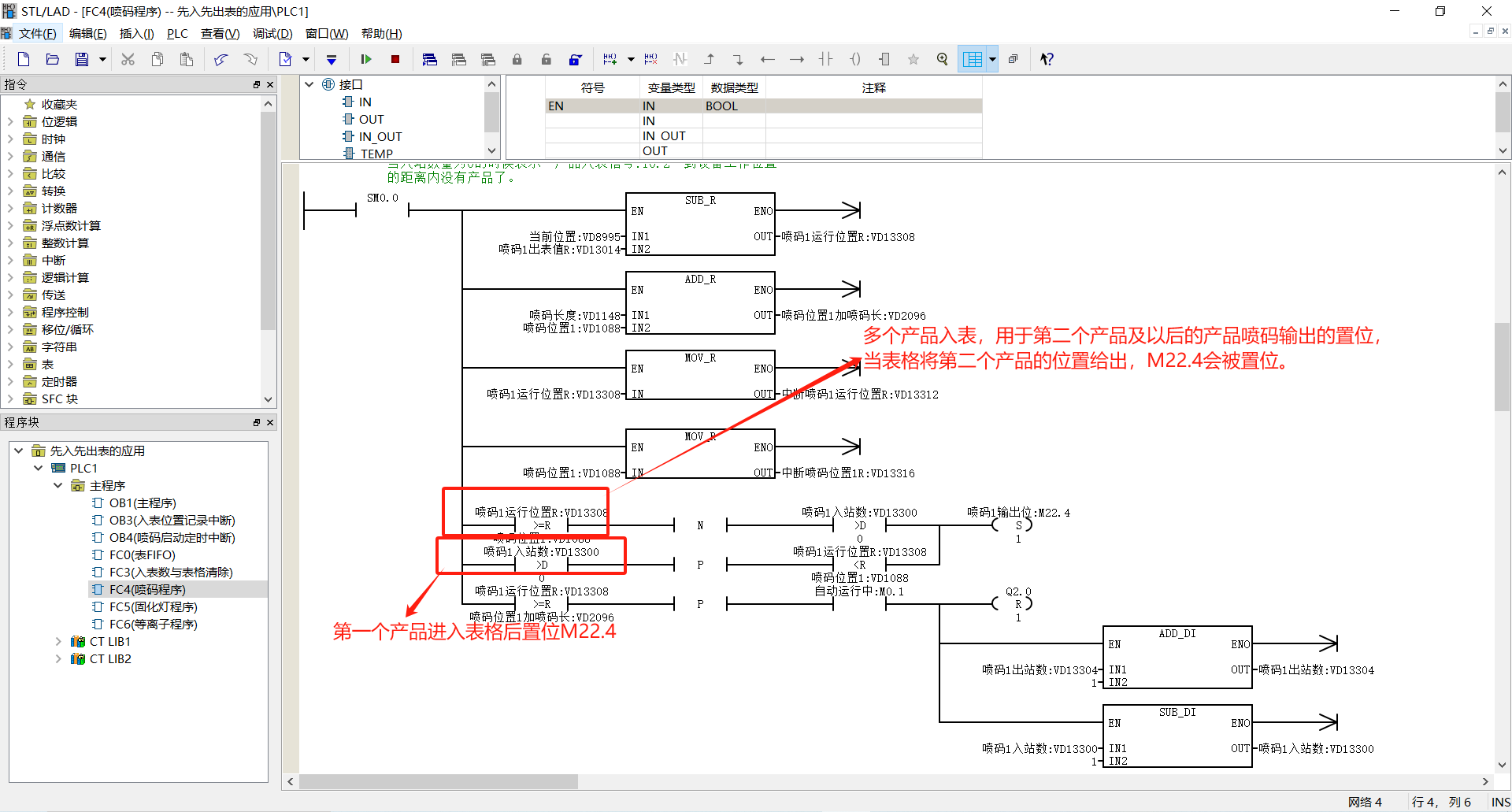The image size is (1512, 812).
Task: Delete the selected network
Action: (x=650, y=59)
